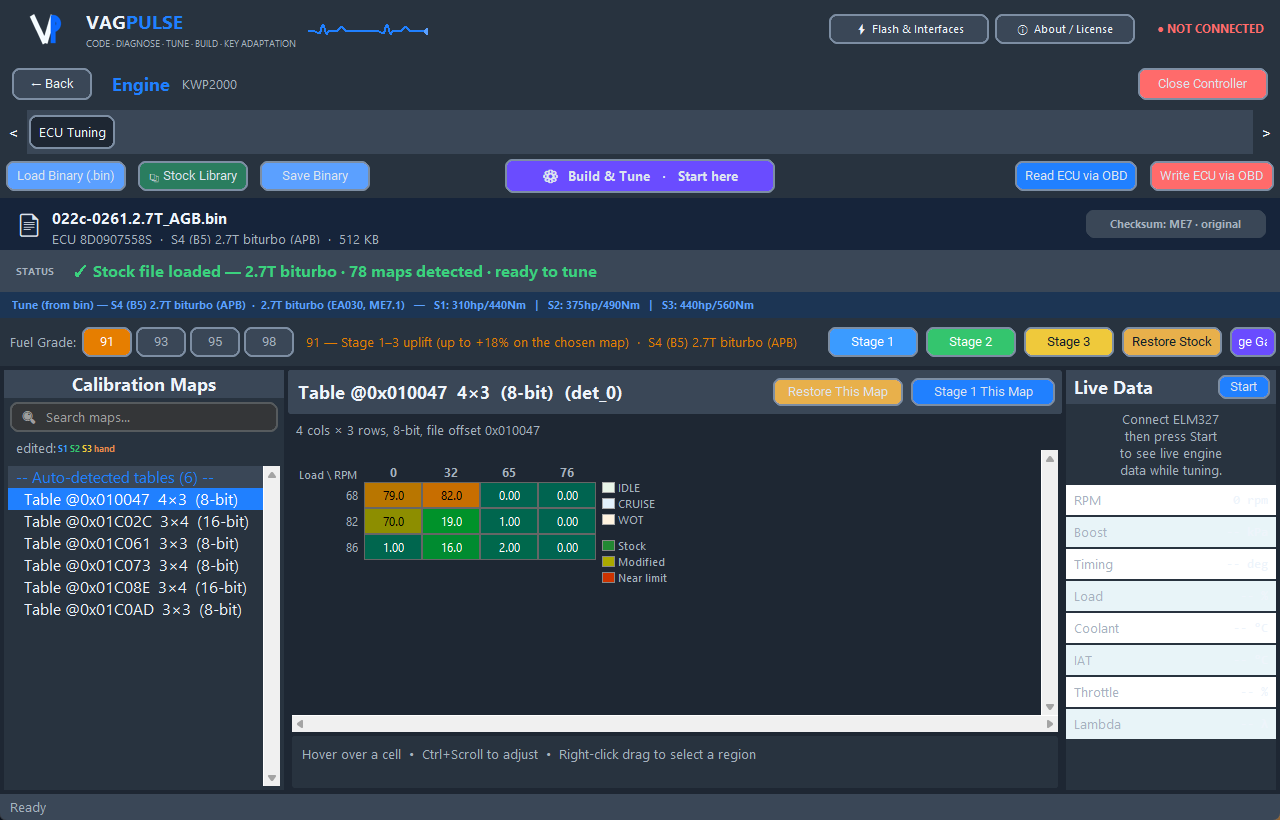Click the NOT CONNECTED status indicator

[1210, 29]
